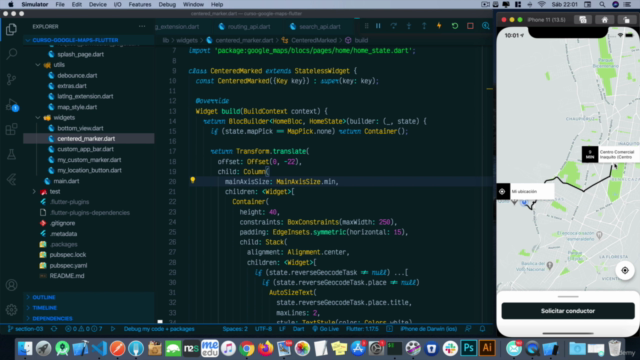Click Go Live in status bar

[x=325, y=329]
